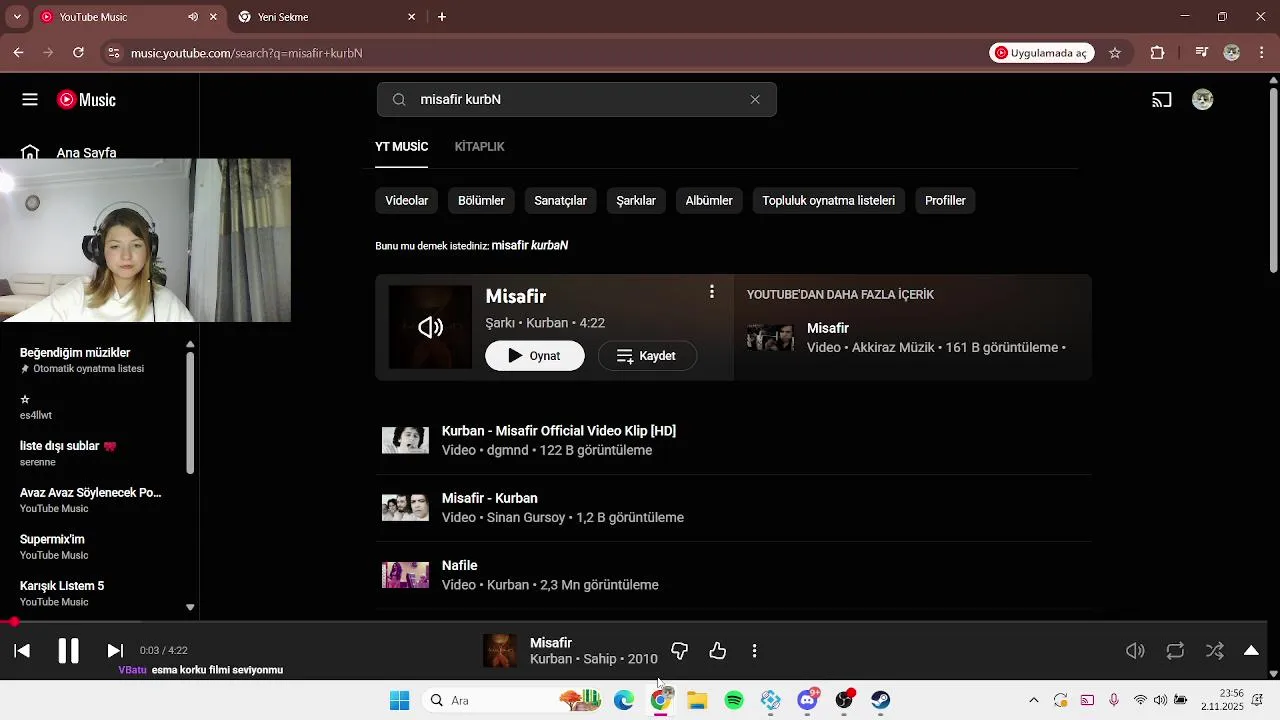The width and height of the screenshot is (1280, 720).
Task: Open the cast to device icon
Action: pyautogui.click(x=1162, y=100)
